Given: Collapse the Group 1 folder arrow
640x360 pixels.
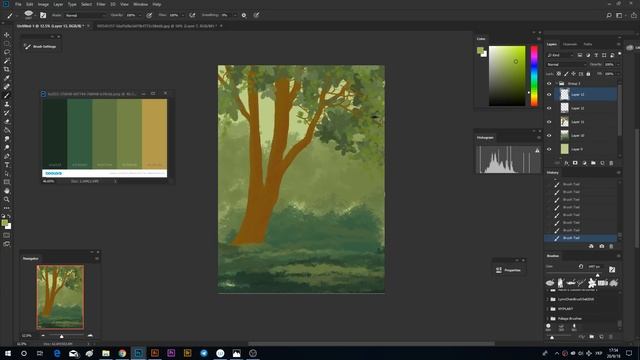Looking at the screenshot, I should (557, 84).
